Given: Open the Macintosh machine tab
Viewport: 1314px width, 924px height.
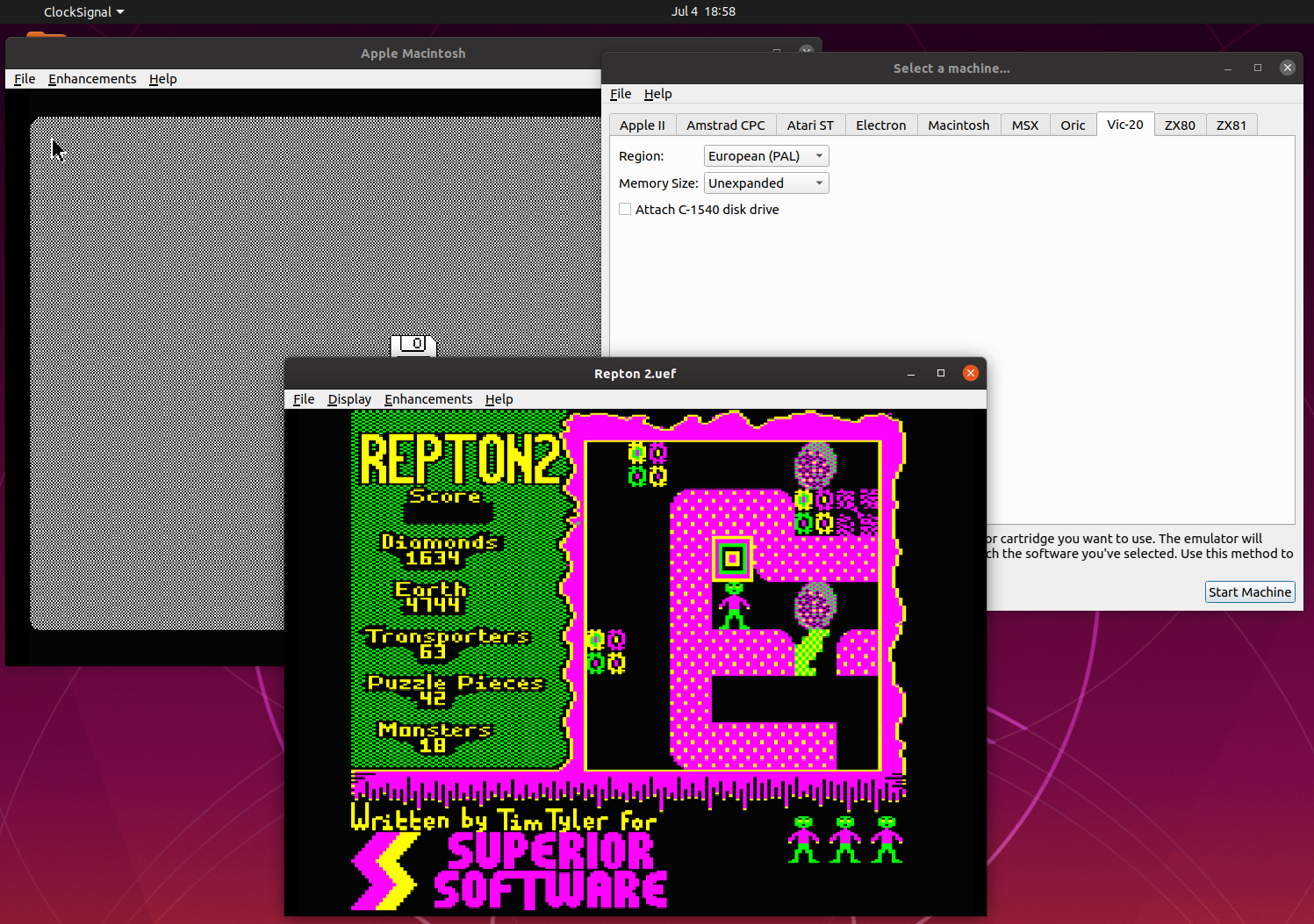Looking at the screenshot, I should coord(958,125).
